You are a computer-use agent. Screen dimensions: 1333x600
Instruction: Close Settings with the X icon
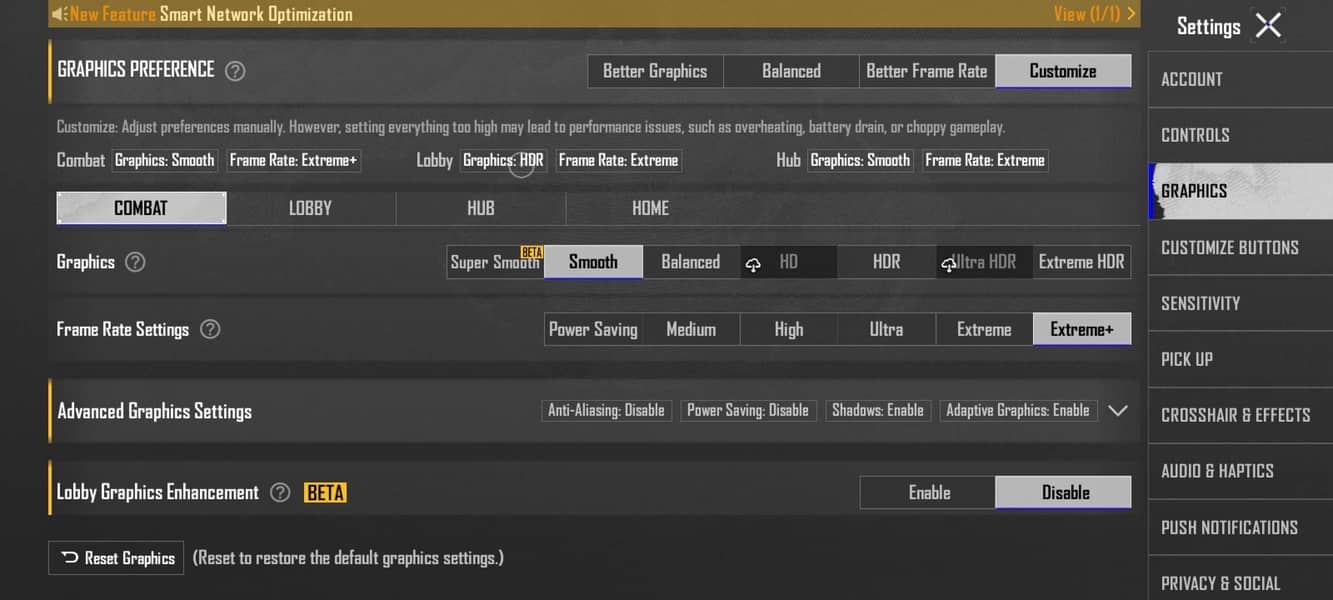(x=1268, y=25)
